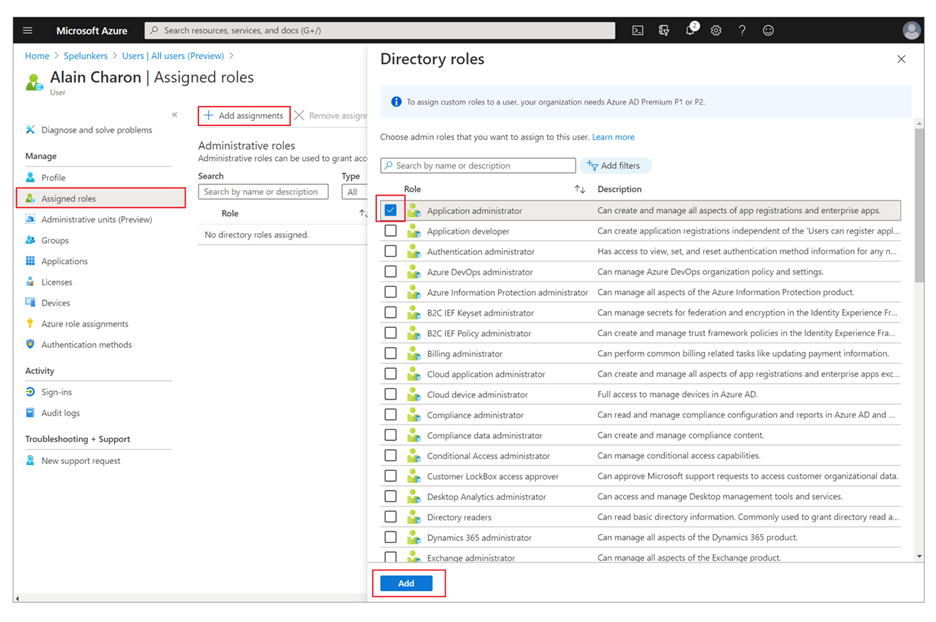Click Users | All users (Preview) breadcrumb
This screenshot has height=622, width=936.
coord(173,56)
